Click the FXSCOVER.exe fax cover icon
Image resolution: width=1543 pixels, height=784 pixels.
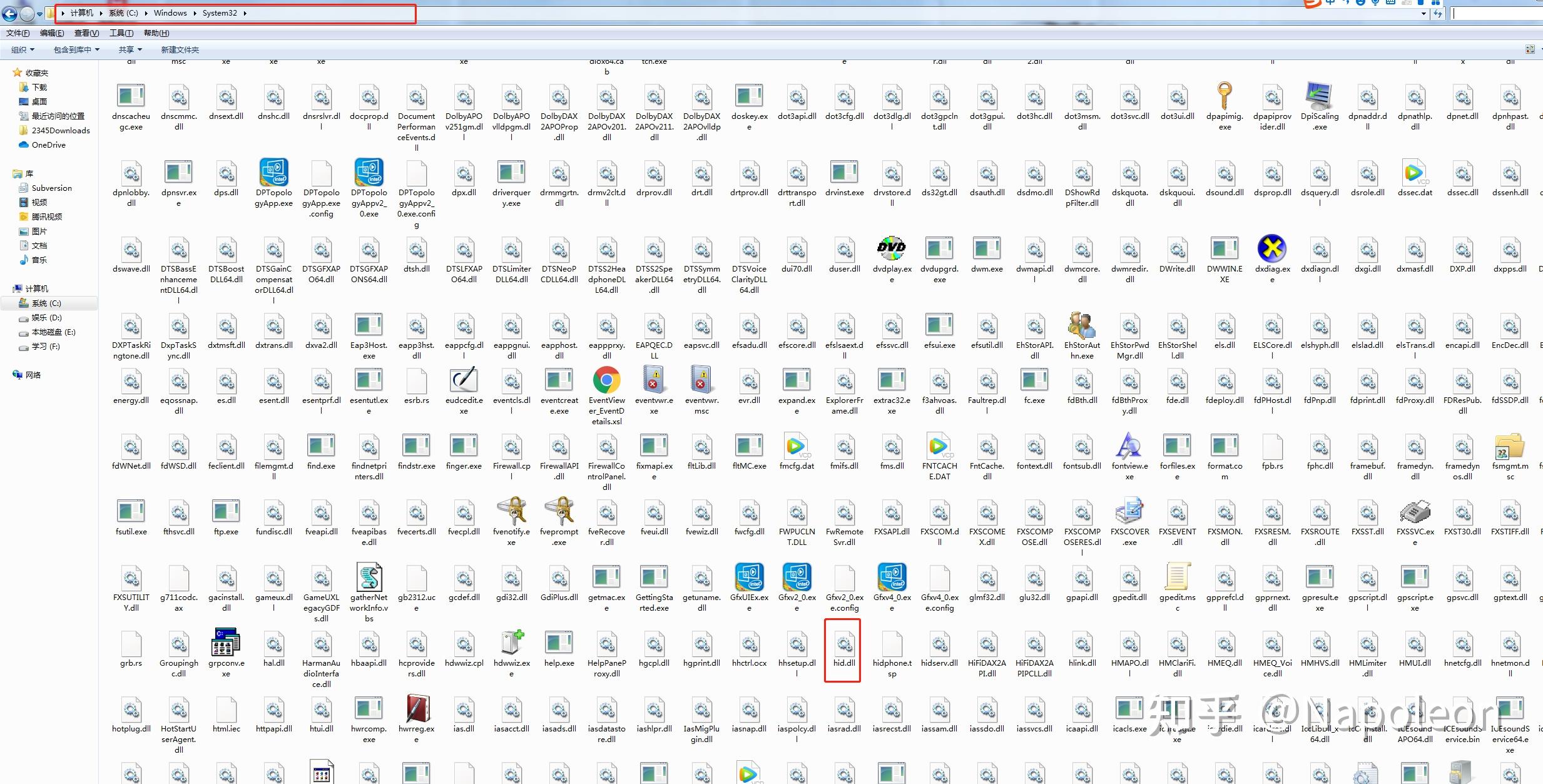[x=1129, y=511]
